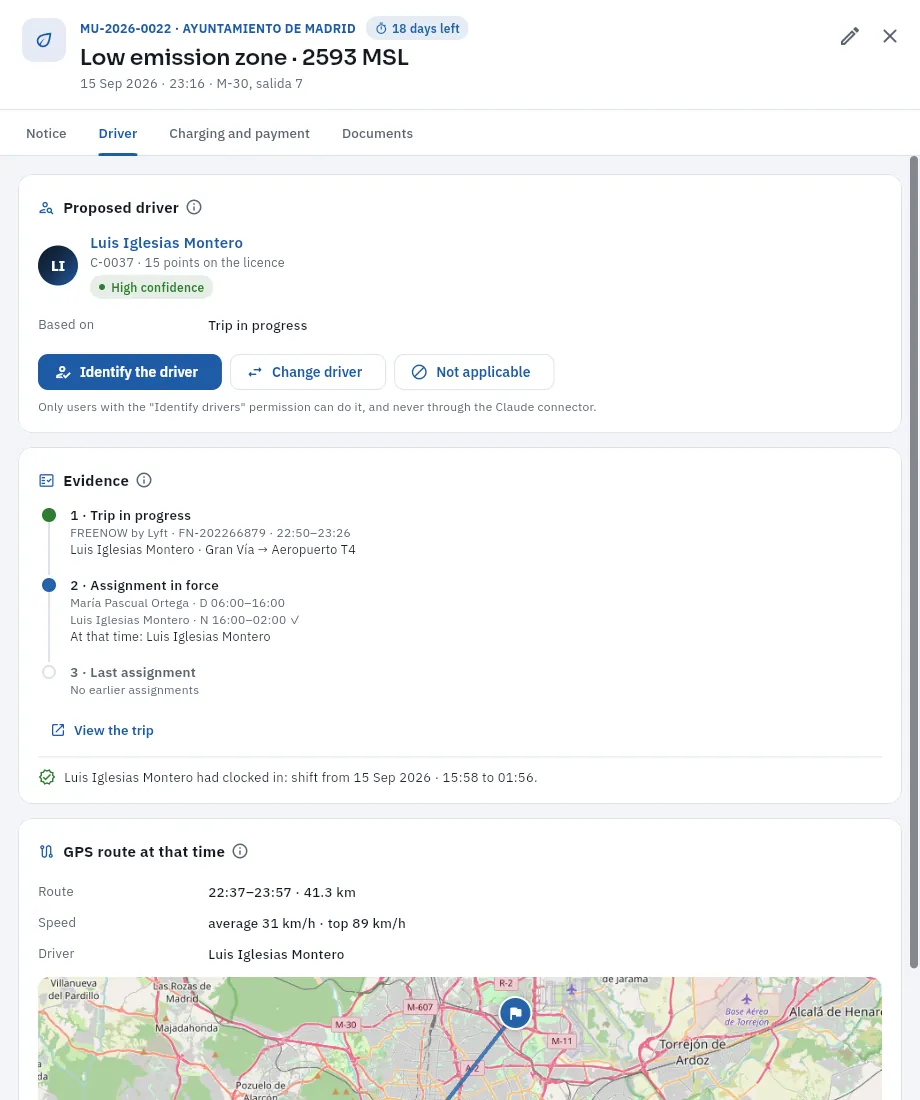Click the reference MU-2026-0022 · AYUNTAMIENTO DE MADRID
This screenshot has height=1100, width=920.
click(218, 29)
